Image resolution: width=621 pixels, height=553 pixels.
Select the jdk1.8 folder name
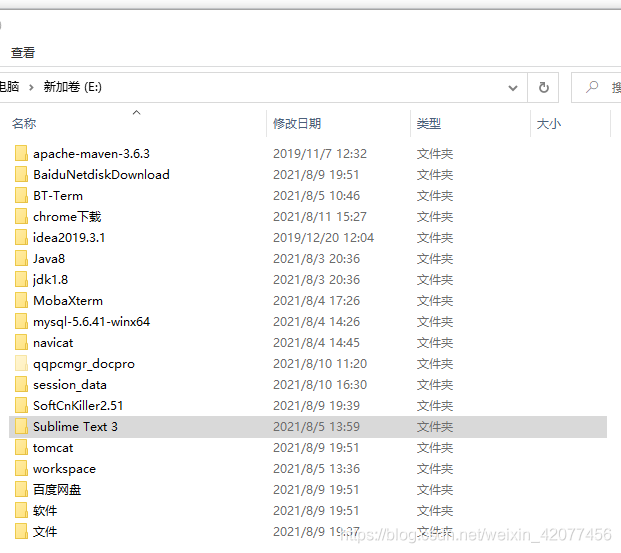[x=50, y=280]
